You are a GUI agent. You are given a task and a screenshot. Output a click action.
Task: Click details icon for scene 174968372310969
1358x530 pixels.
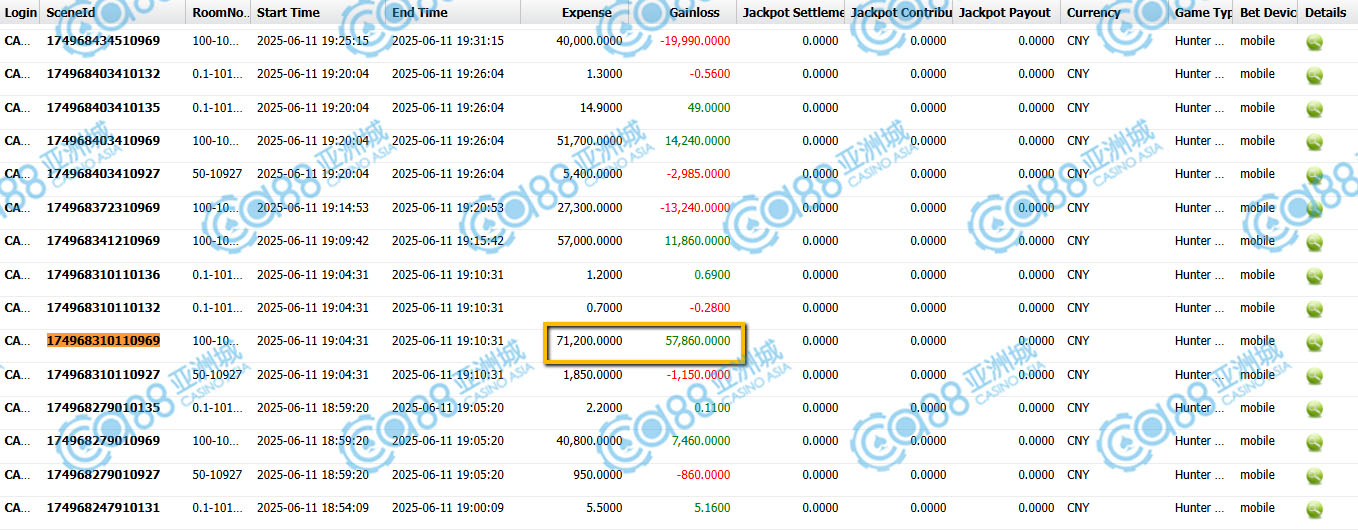tap(1314, 208)
